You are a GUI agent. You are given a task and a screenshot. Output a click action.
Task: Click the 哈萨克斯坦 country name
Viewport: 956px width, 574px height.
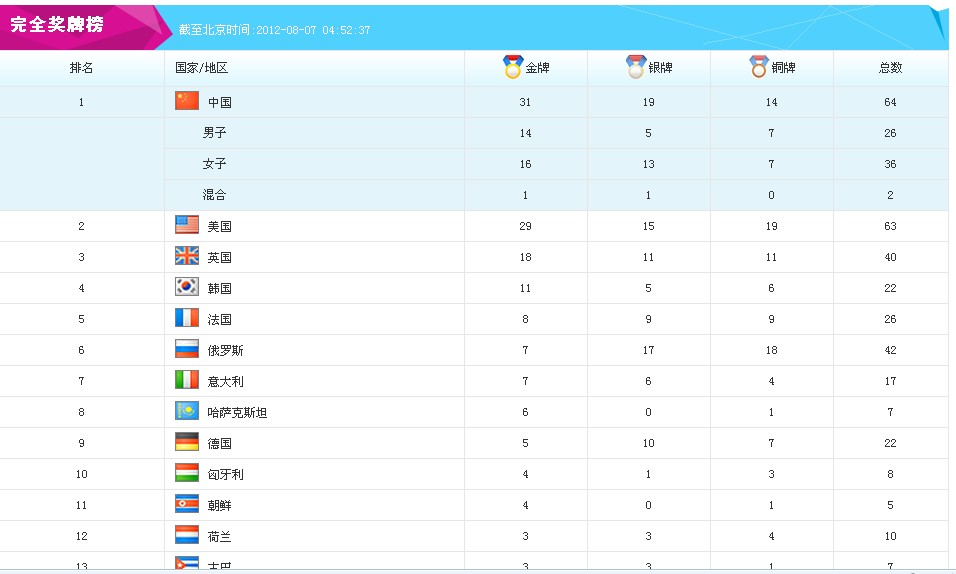(237, 413)
